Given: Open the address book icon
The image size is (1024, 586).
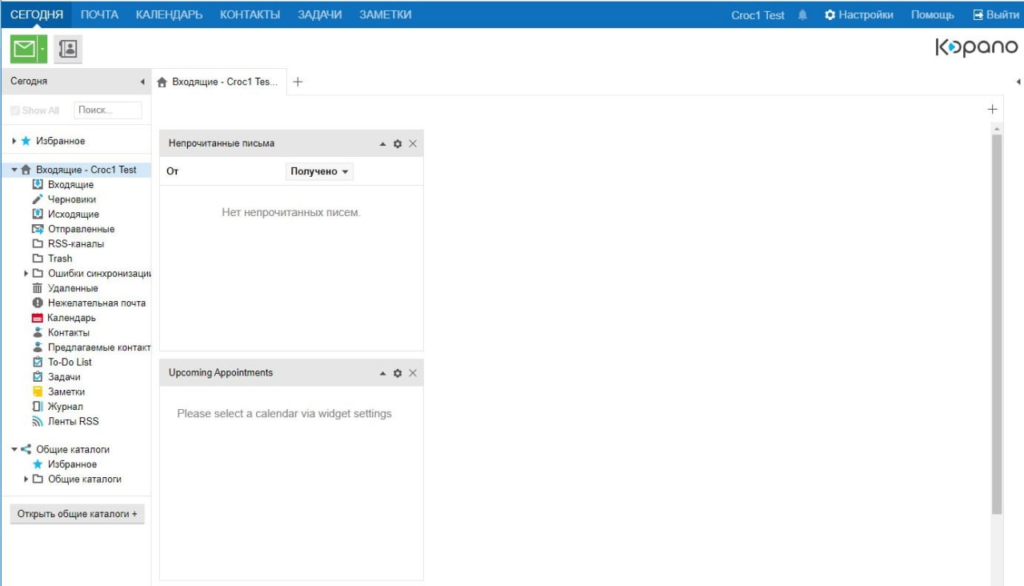Looking at the screenshot, I should tap(68, 49).
